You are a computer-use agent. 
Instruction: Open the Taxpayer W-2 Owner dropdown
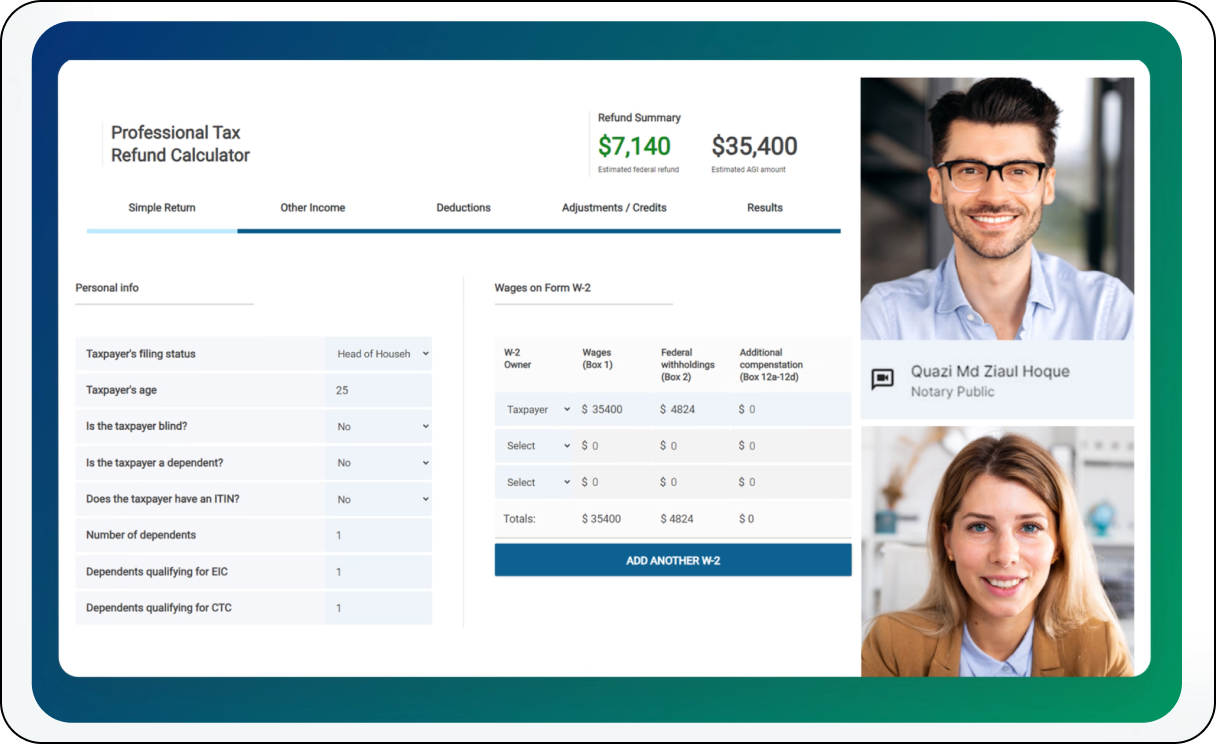[537, 410]
